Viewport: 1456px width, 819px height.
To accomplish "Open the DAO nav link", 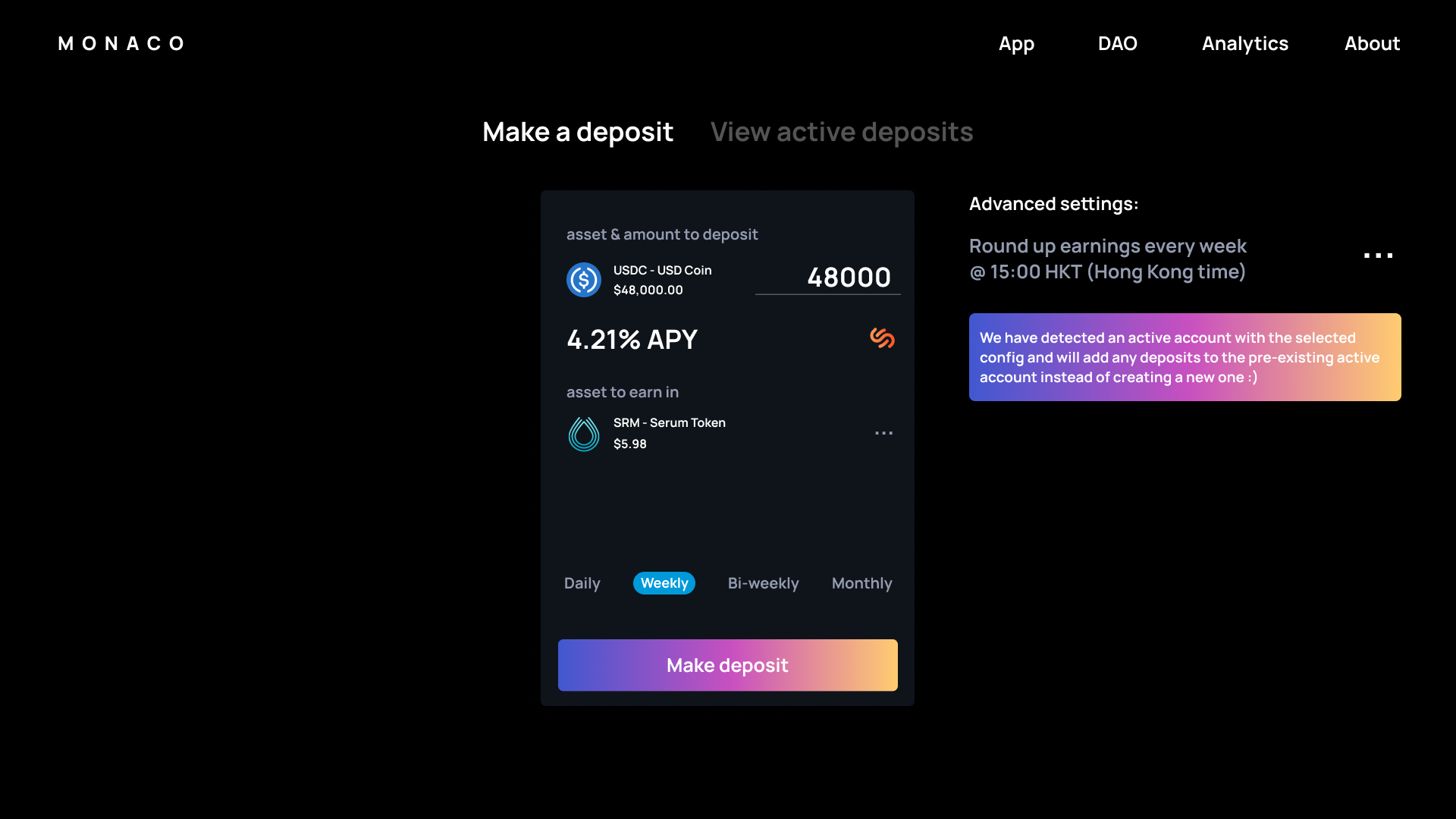I will point(1117,44).
